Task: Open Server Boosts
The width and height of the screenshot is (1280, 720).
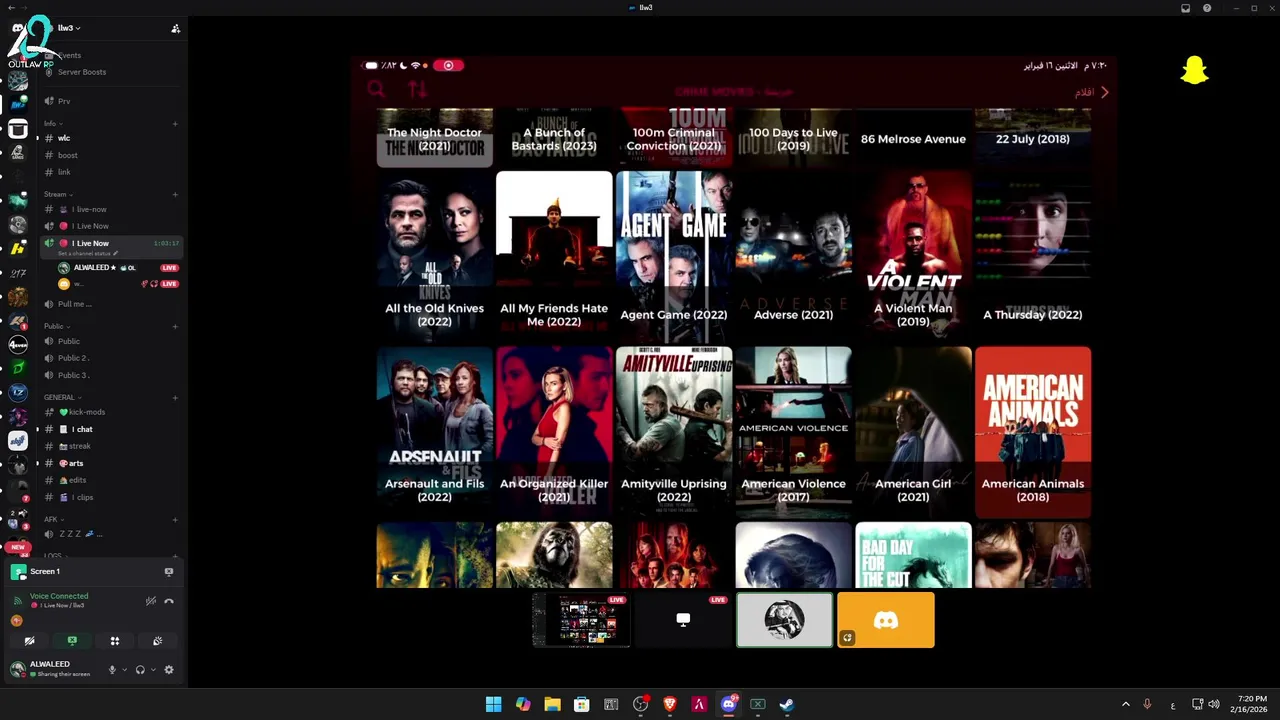Action: (x=82, y=72)
